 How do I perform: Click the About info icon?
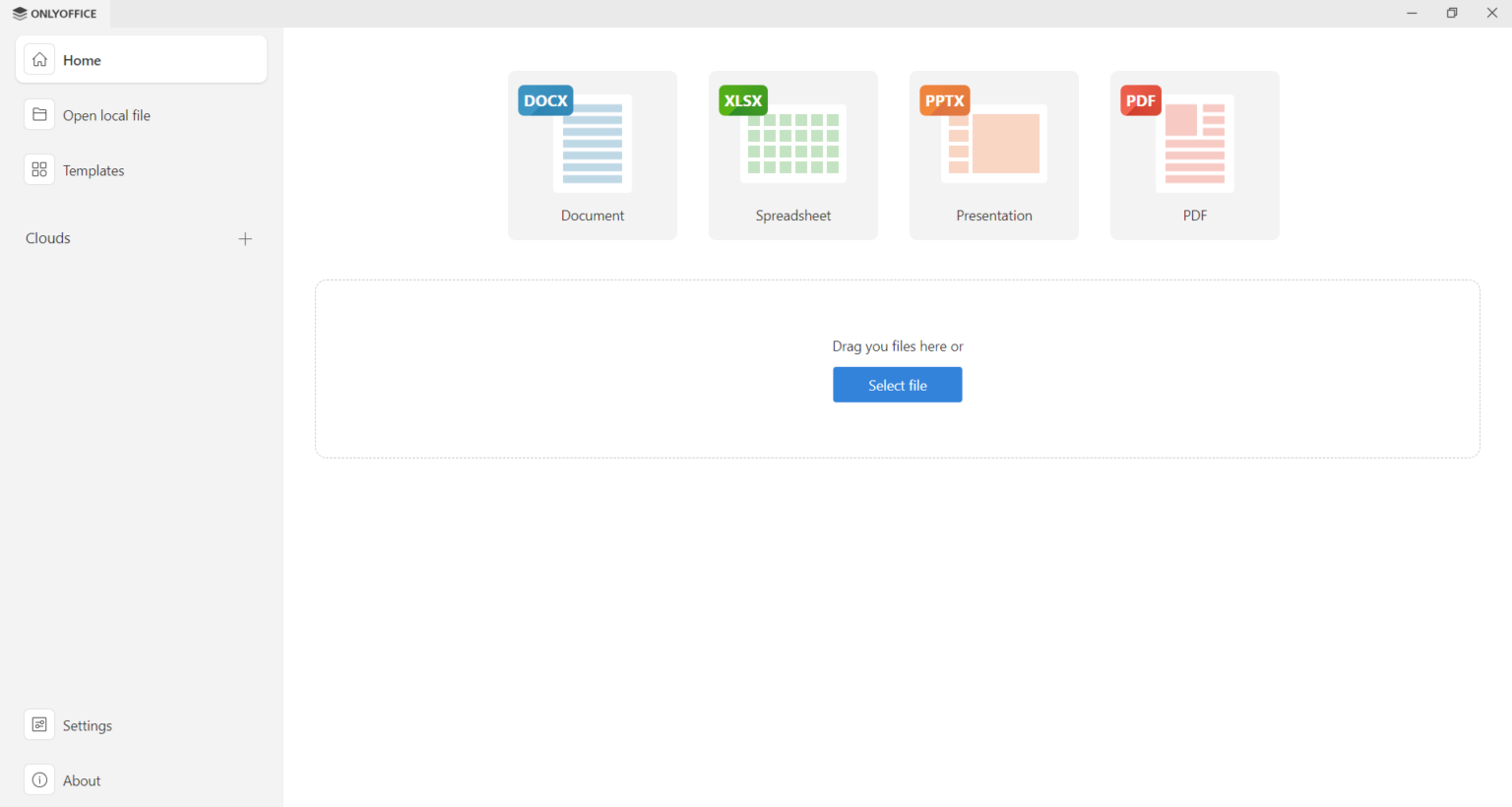point(39,779)
